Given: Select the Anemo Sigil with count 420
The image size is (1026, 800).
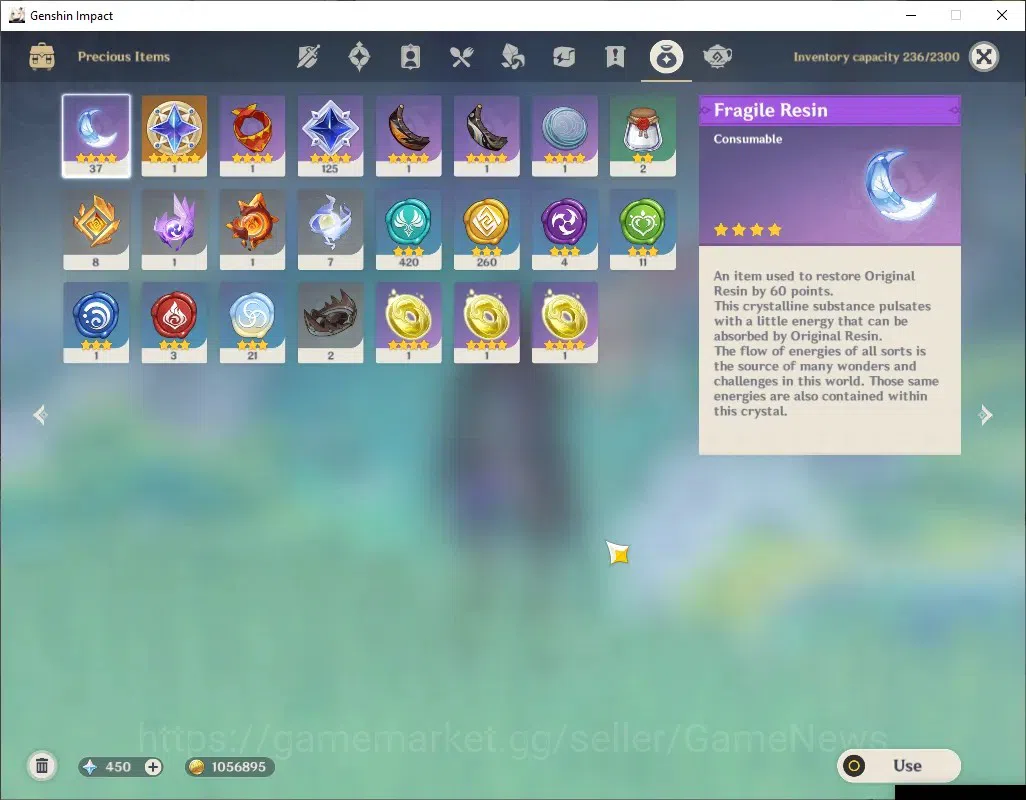Looking at the screenshot, I should click(x=408, y=230).
